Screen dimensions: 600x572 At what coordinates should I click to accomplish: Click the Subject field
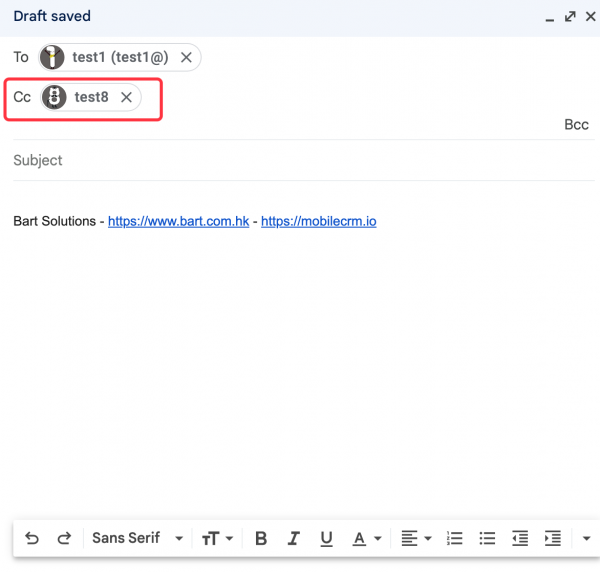[x=304, y=160]
